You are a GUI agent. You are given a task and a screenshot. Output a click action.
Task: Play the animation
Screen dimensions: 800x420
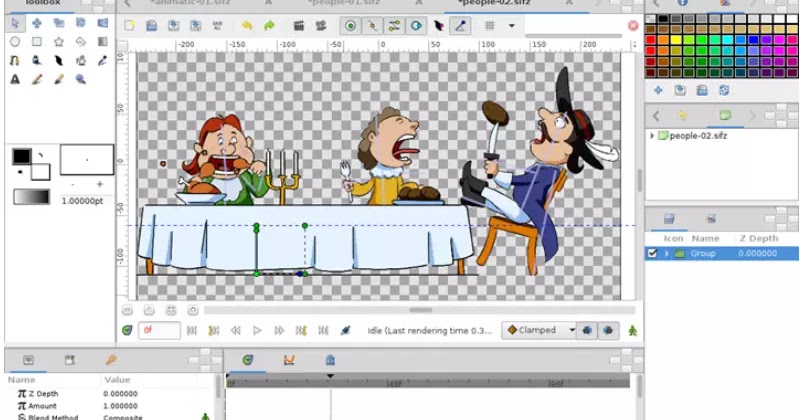[258, 331]
